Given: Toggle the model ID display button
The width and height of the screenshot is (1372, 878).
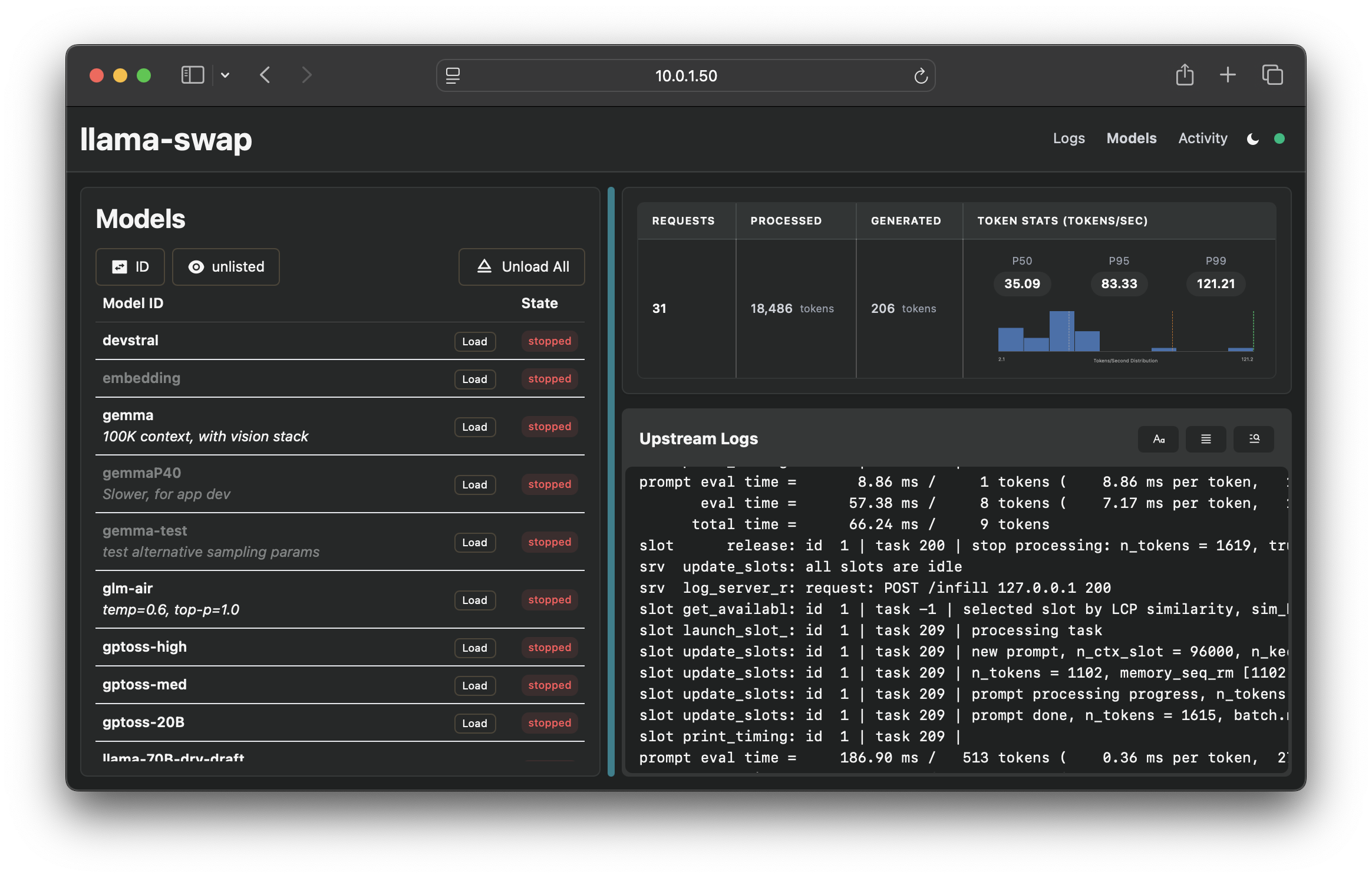Looking at the screenshot, I should [x=130, y=267].
